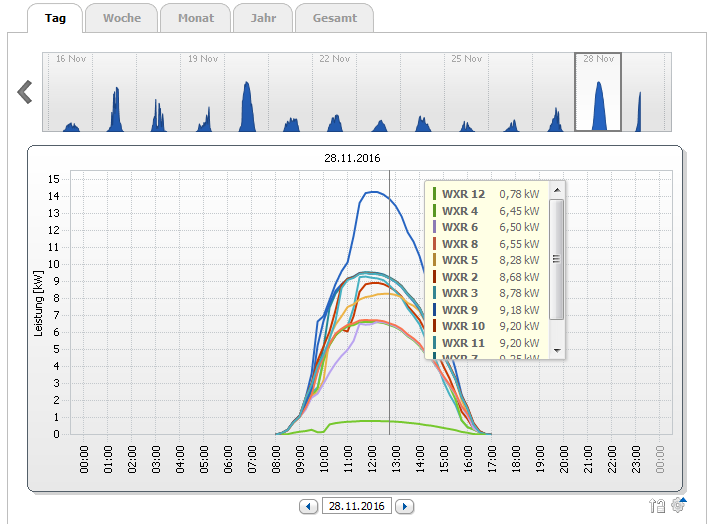
Task: Click the WXR 9 dark blue color swatch
Action: [x=434, y=310]
